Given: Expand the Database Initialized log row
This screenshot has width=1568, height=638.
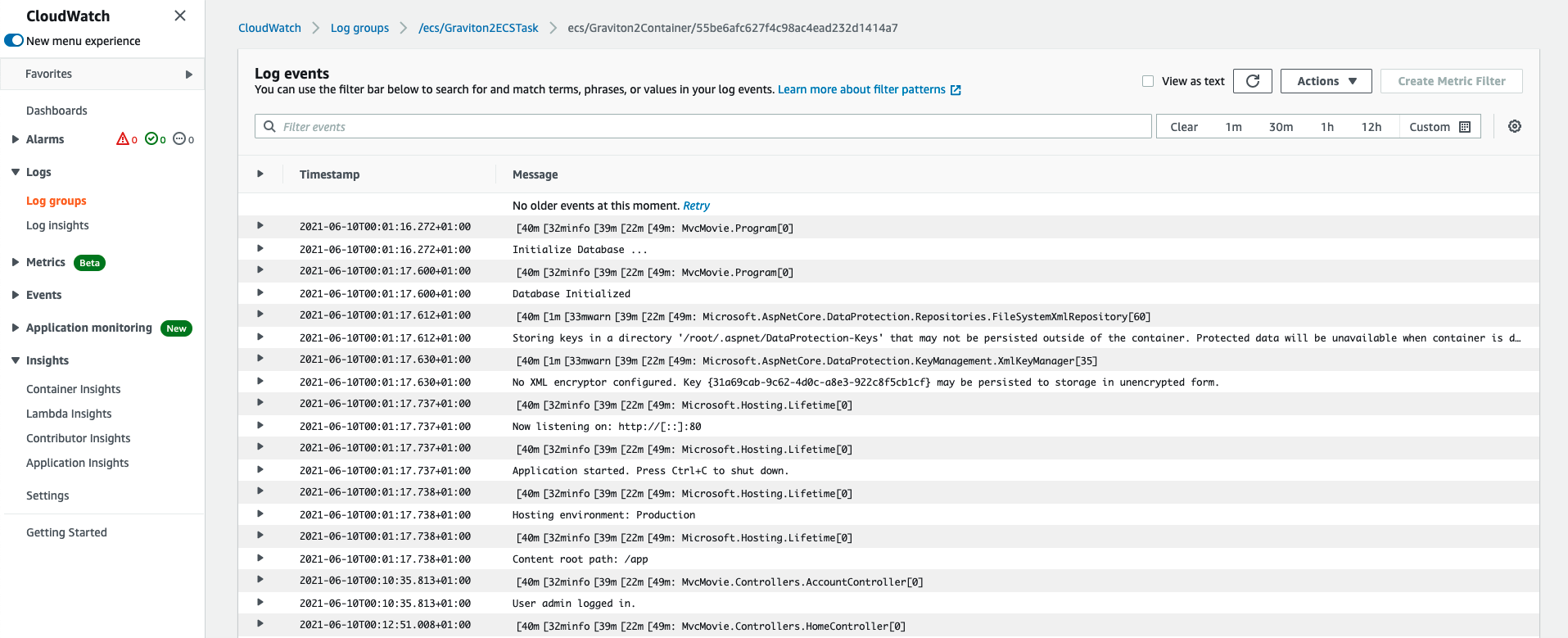Looking at the screenshot, I should pos(260,292).
